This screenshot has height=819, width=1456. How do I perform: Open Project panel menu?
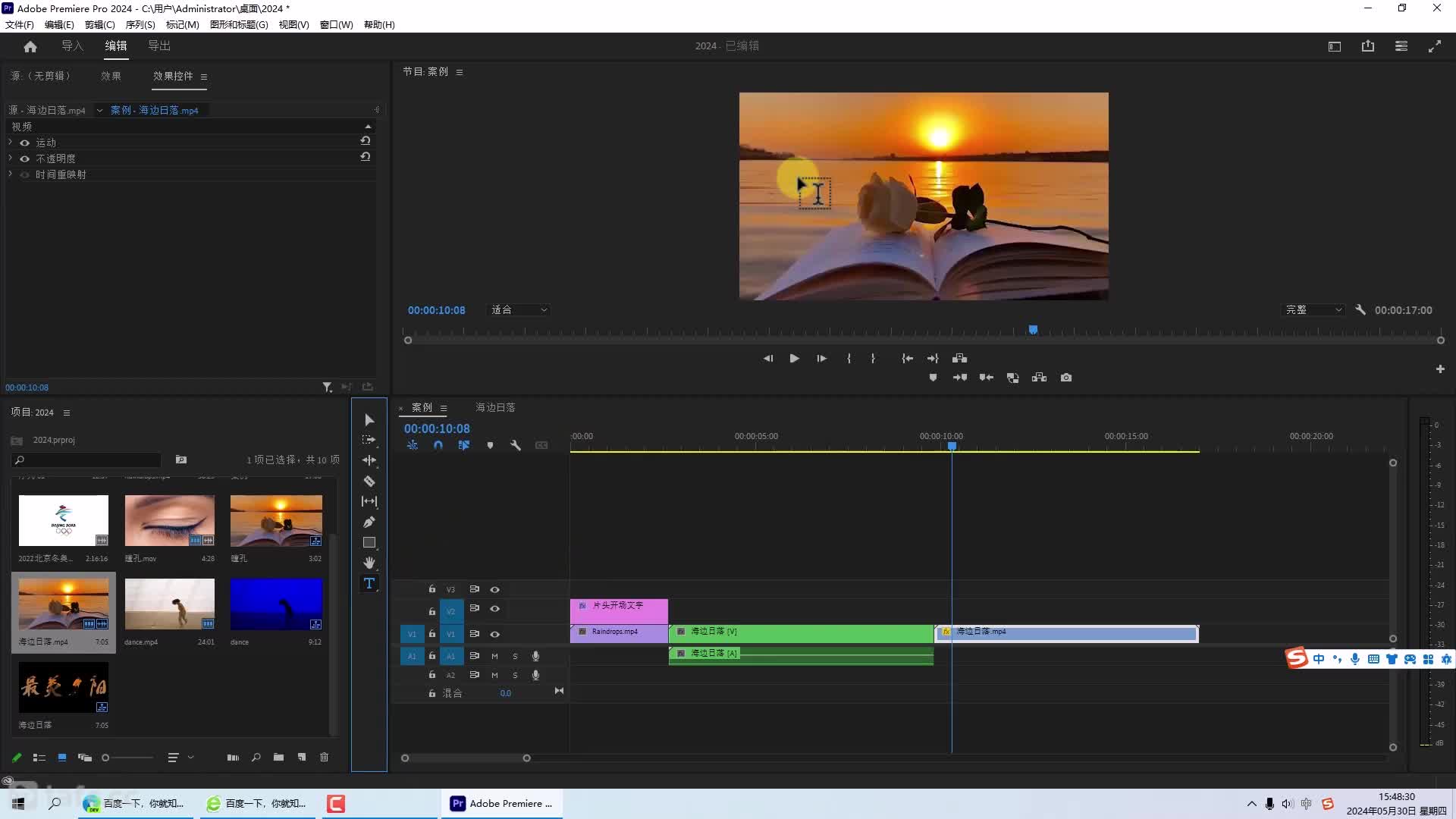67,413
